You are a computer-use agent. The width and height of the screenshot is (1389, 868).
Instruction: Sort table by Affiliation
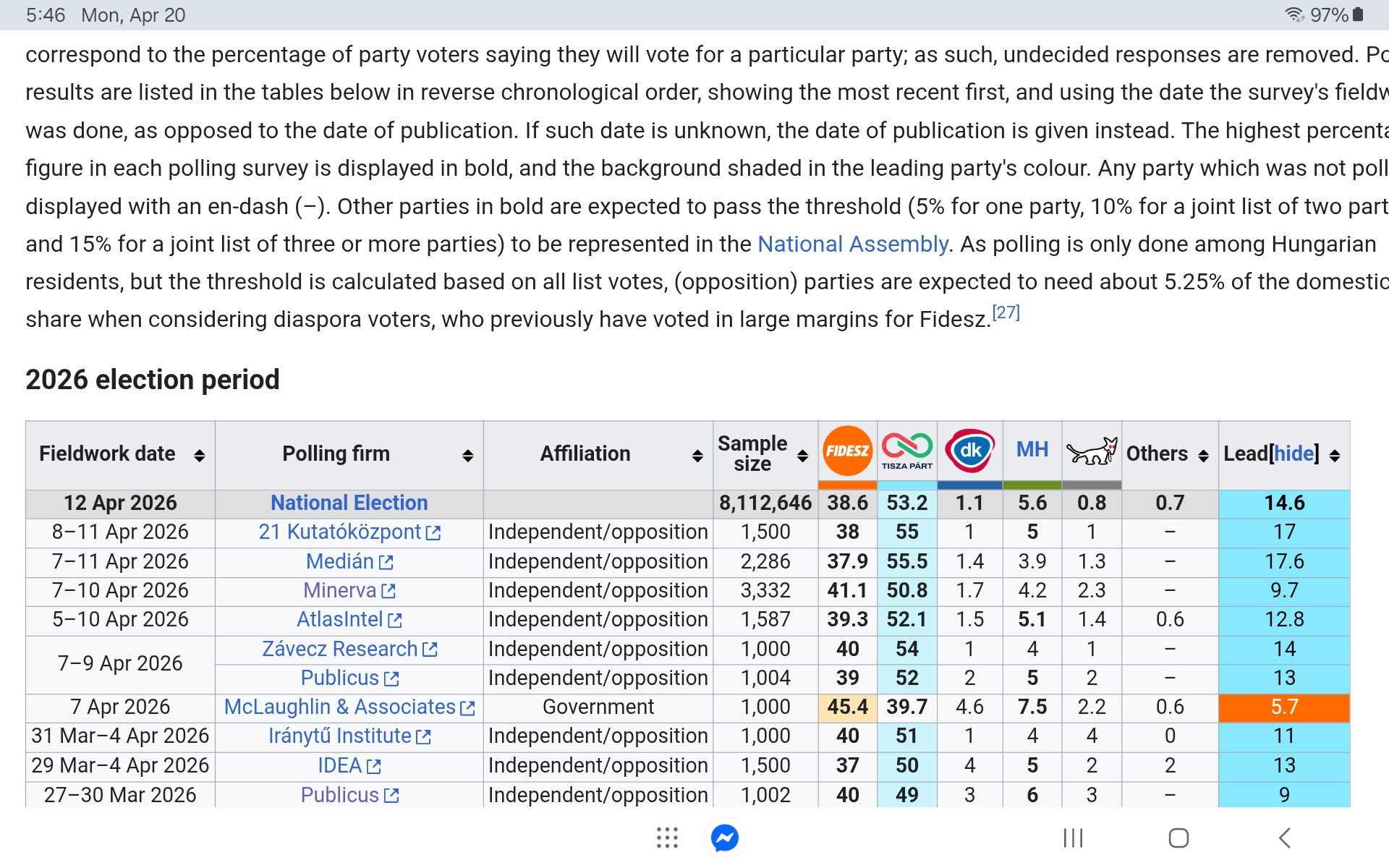coord(697,456)
